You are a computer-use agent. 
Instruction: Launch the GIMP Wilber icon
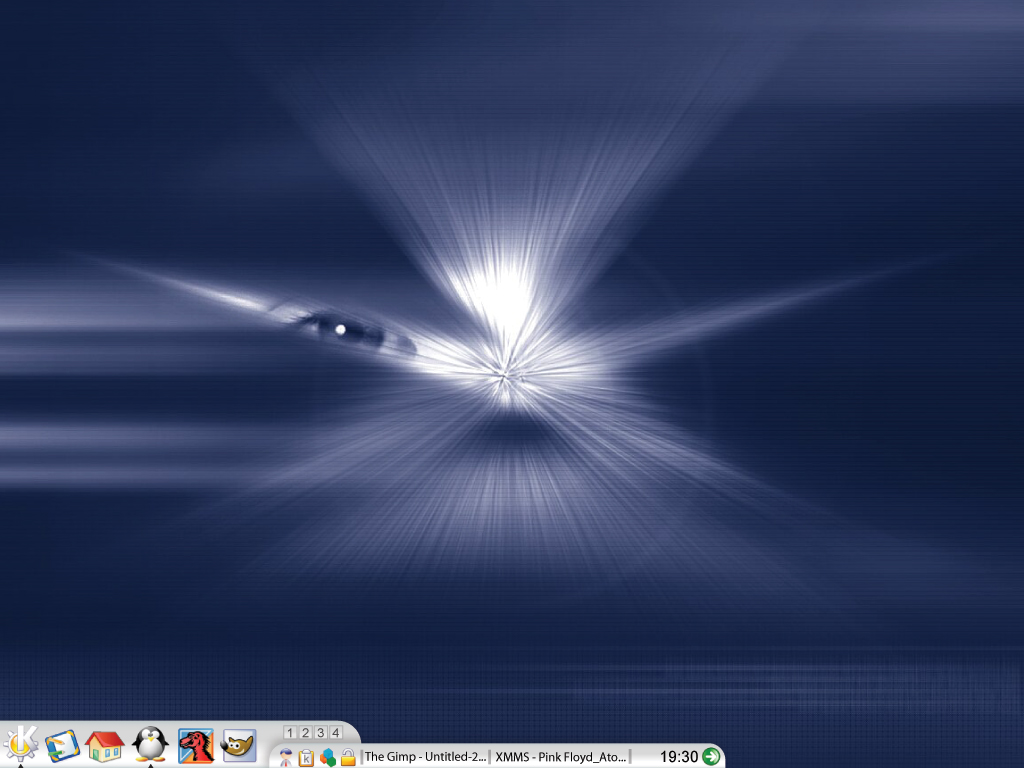(239, 746)
